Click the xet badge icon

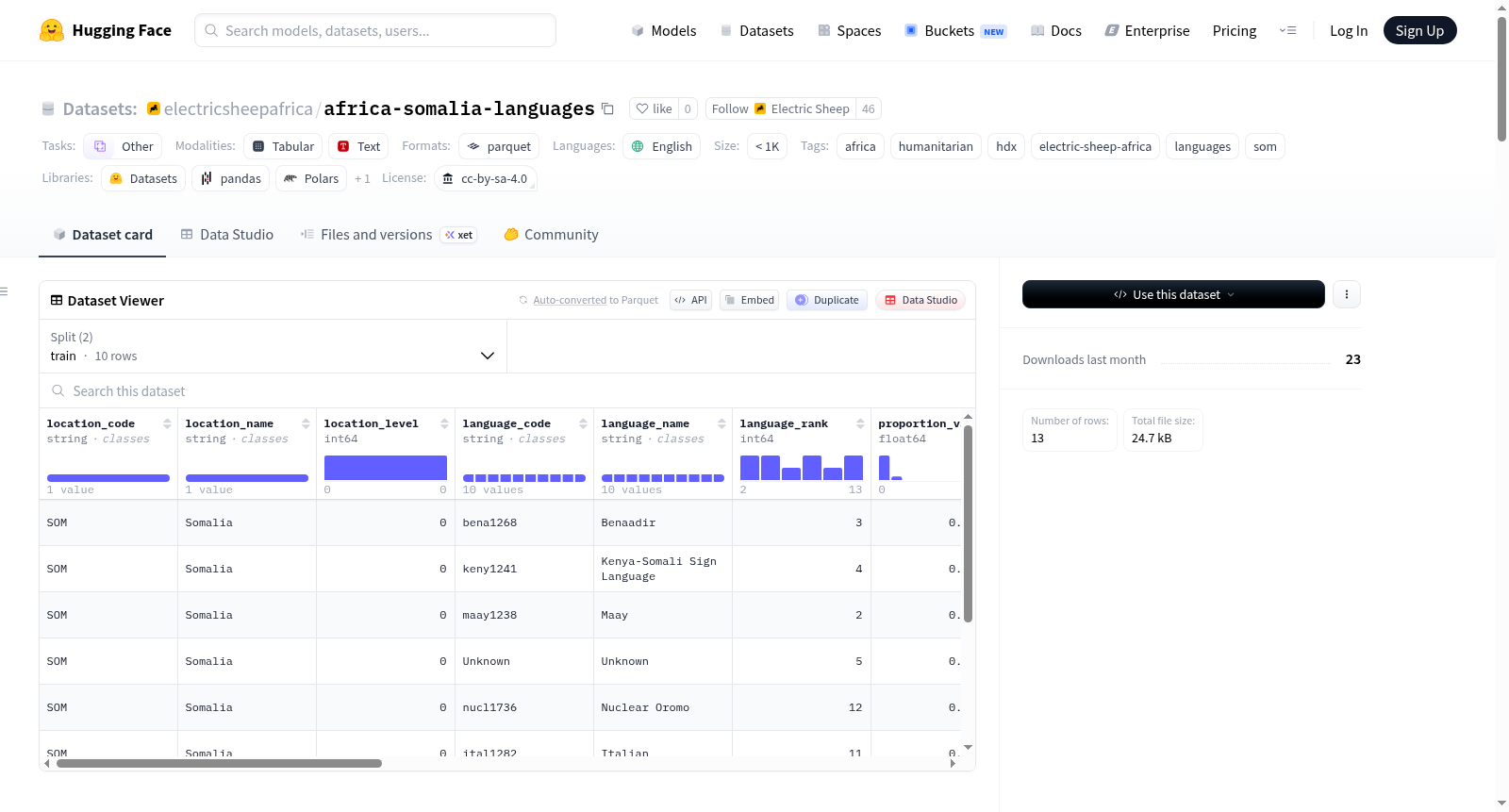(459, 235)
